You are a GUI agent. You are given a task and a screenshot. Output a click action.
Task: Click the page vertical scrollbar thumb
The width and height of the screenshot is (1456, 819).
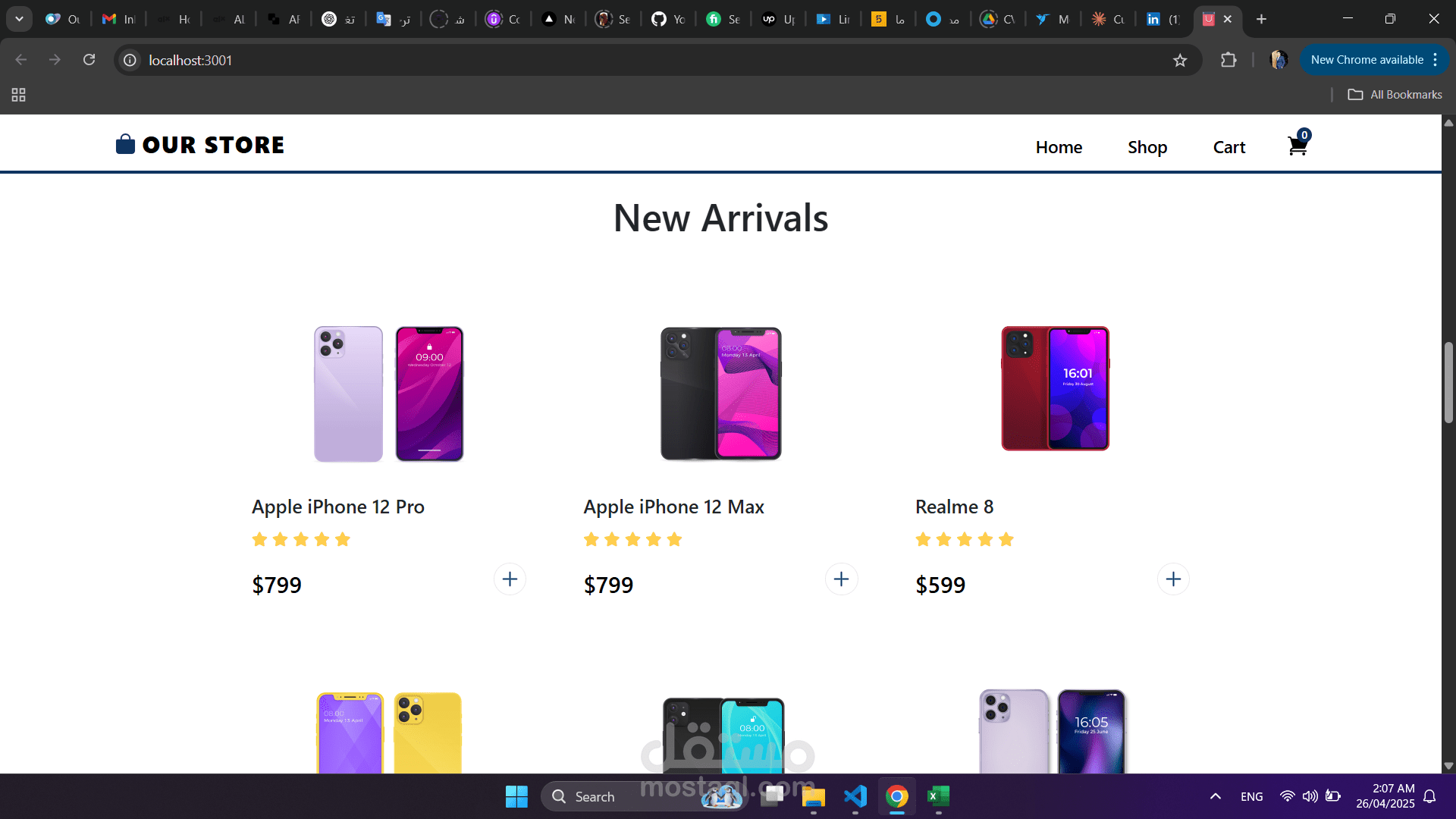[1448, 383]
